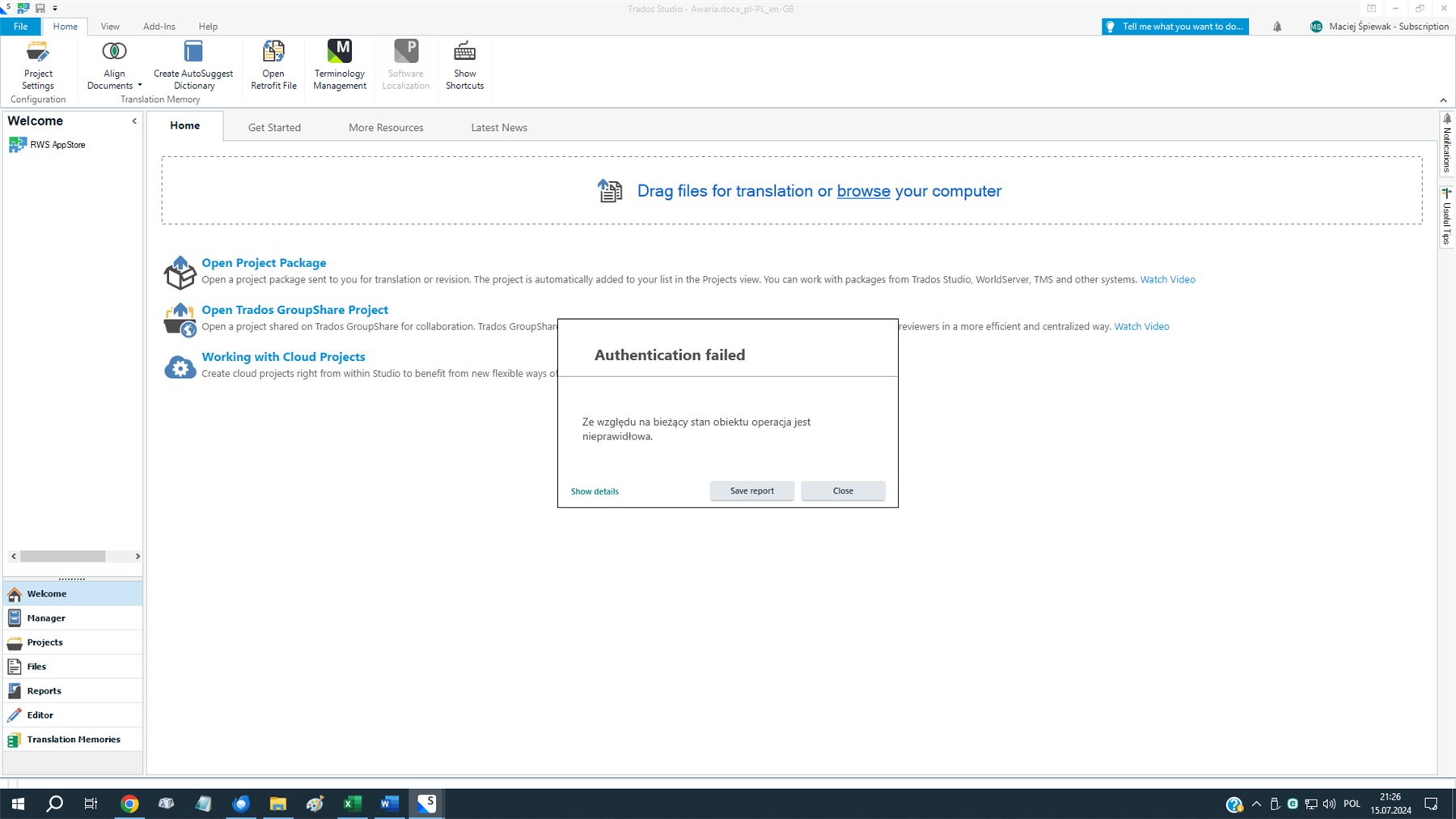Open the Help ribbon tab
Image resolution: width=1456 pixels, height=819 pixels.
[208, 26]
